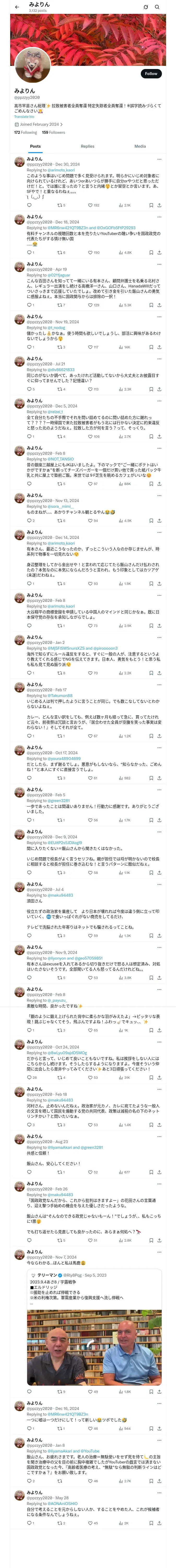Screen dimensions: 176x1568
Task: Click the Translate bio link
Action: 24,117
